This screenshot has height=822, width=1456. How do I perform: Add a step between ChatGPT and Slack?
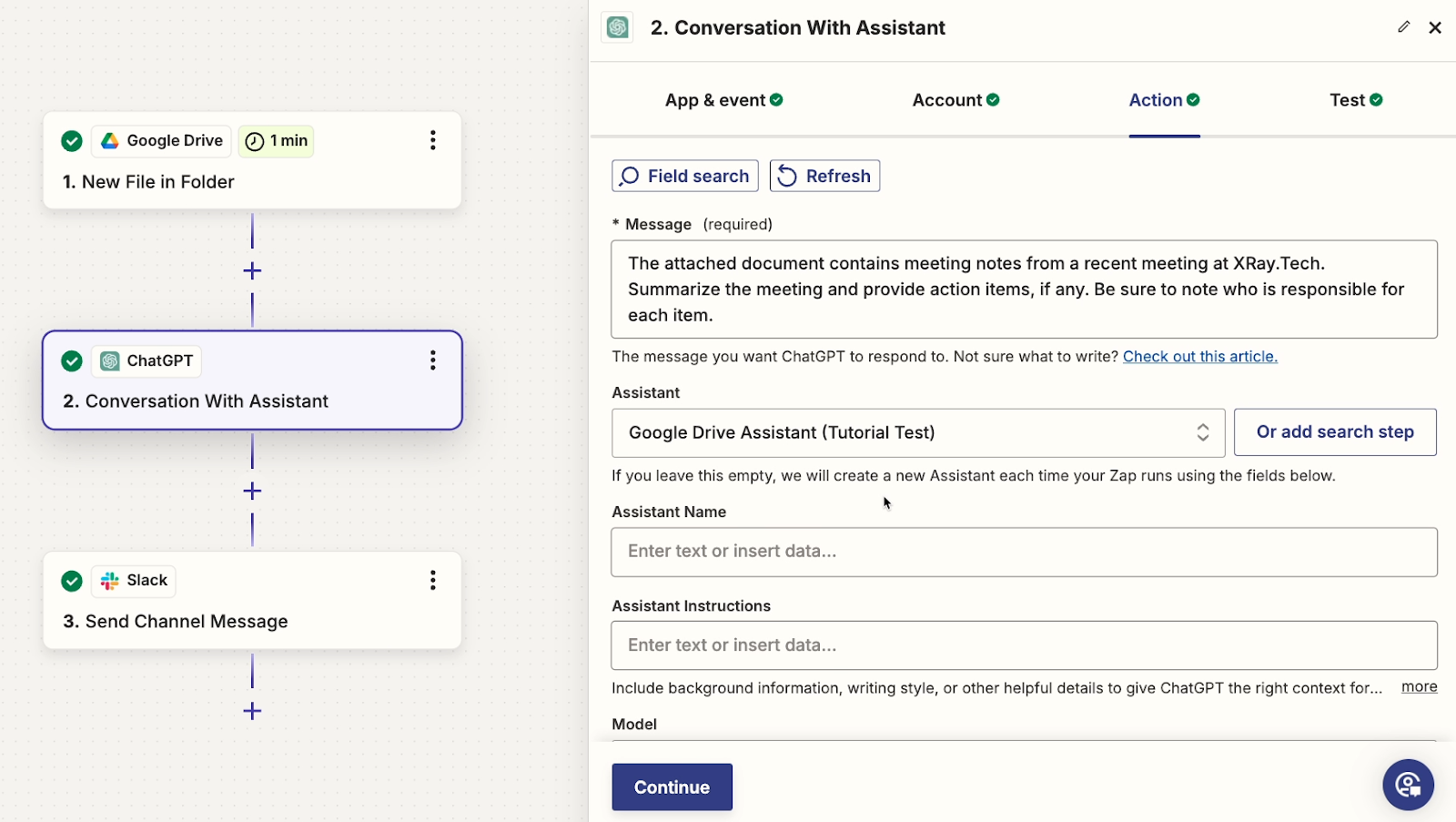click(252, 491)
